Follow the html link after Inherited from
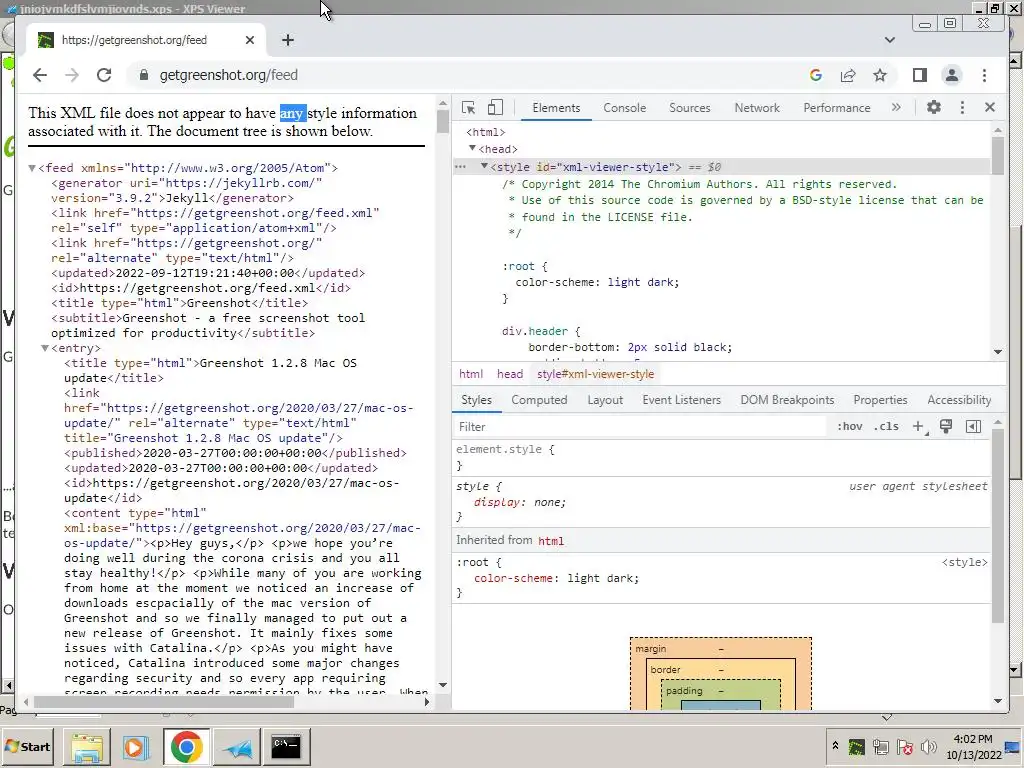Screen dimensions: 1024x768 [x=551, y=541]
